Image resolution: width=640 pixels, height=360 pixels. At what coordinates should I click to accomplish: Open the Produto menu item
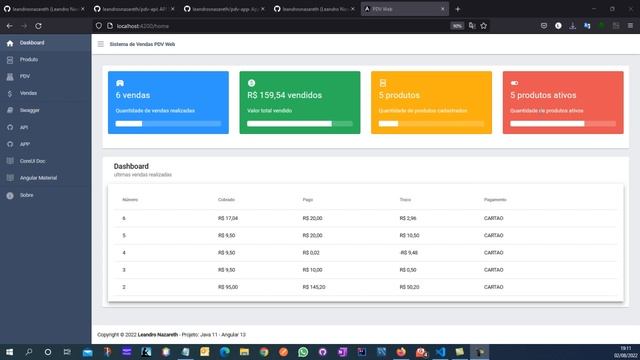[x=29, y=60]
